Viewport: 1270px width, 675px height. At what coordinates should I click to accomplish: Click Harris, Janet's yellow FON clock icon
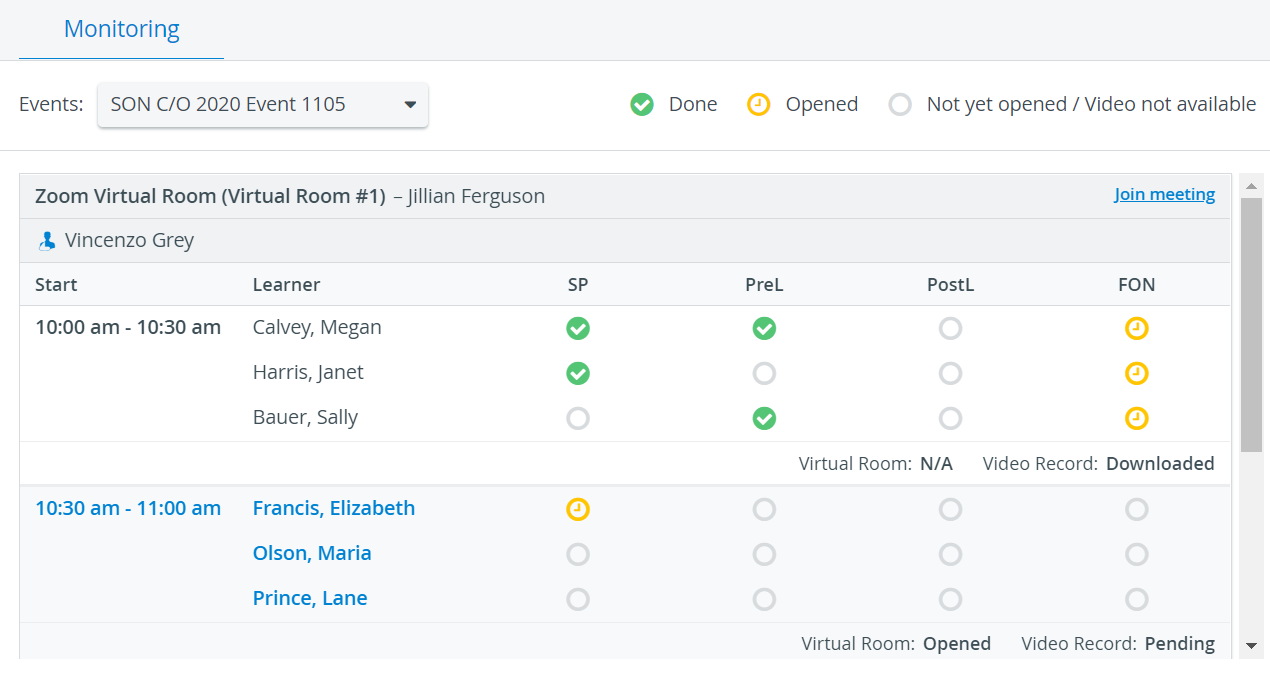click(x=1136, y=373)
